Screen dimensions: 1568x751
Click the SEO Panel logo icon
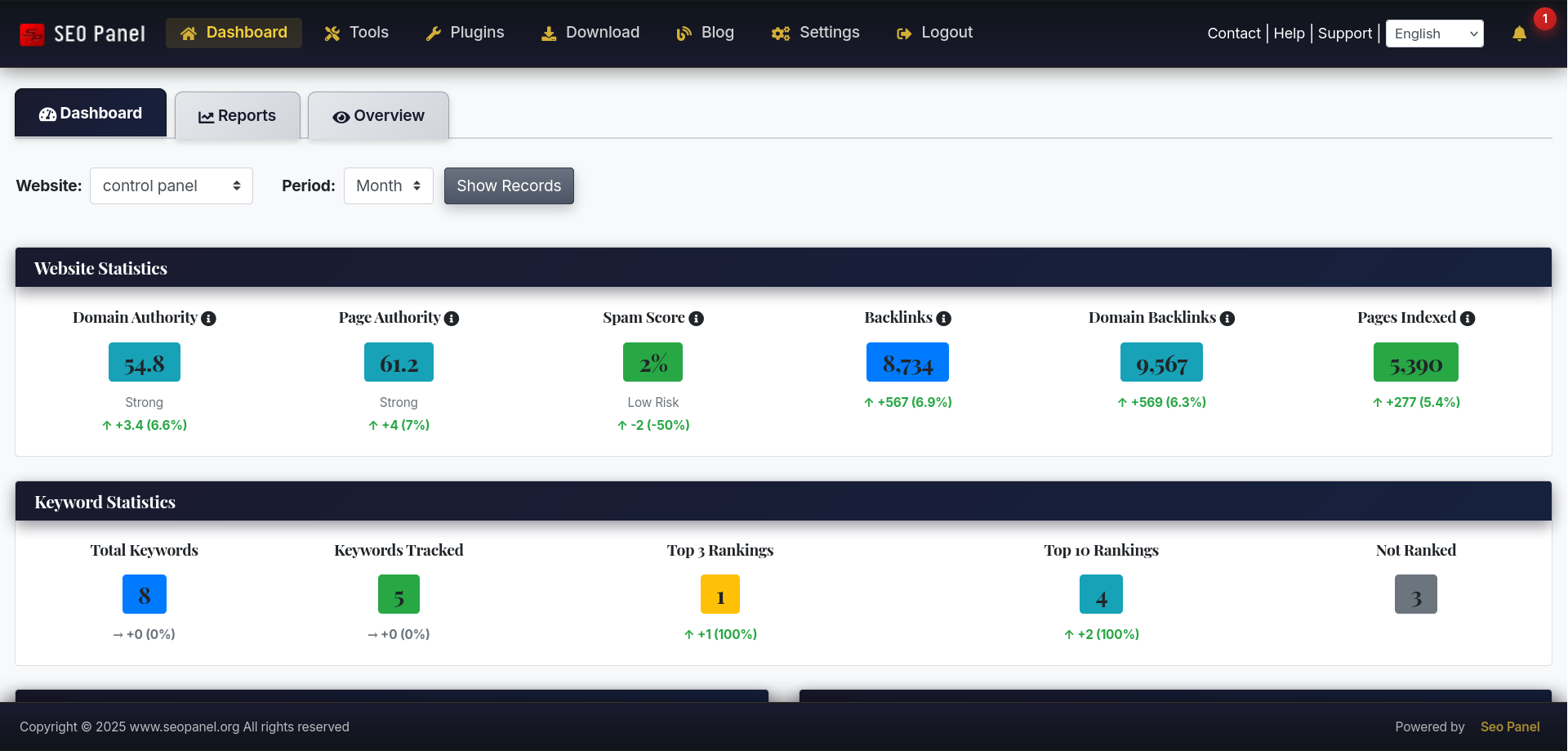(x=32, y=34)
